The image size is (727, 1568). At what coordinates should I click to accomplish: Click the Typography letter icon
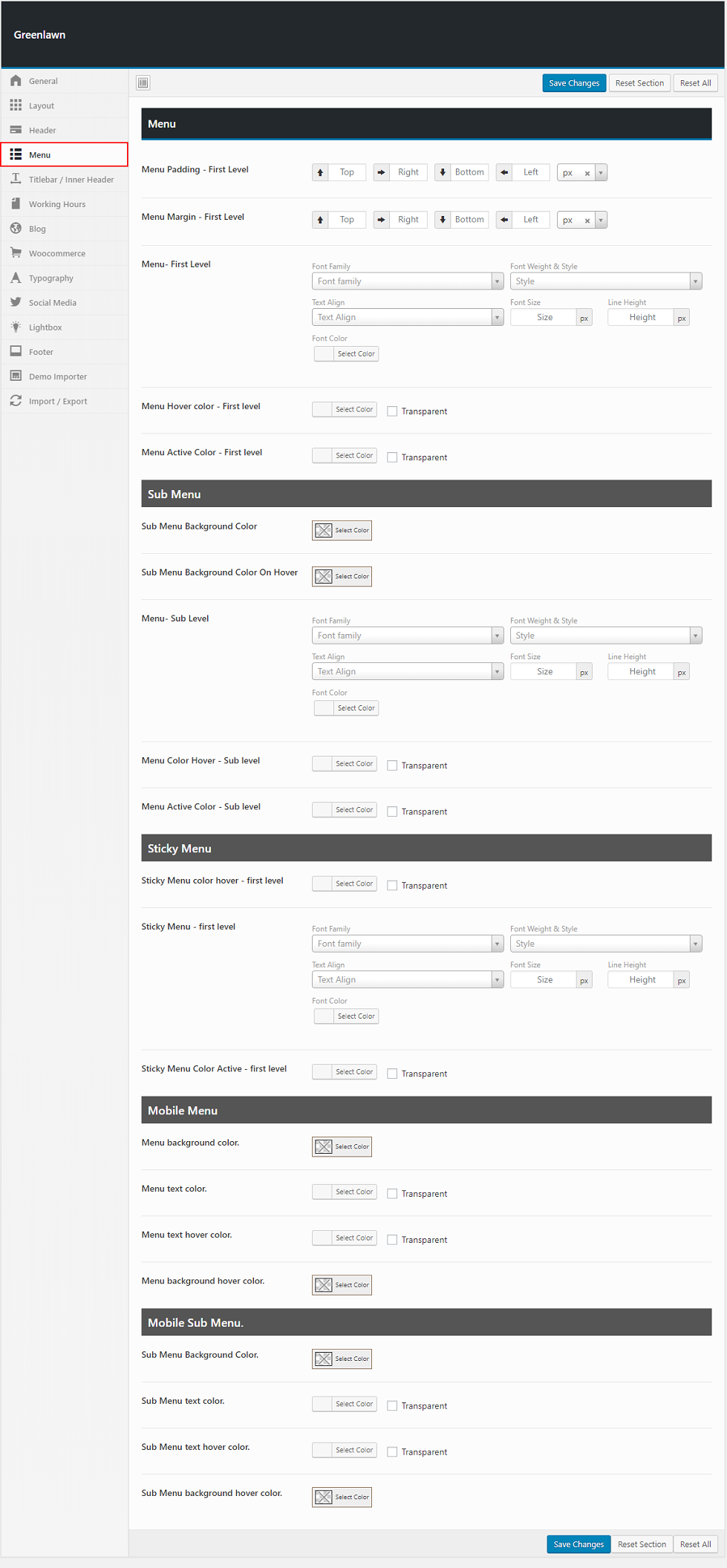pyautogui.click(x=16, y=278)
